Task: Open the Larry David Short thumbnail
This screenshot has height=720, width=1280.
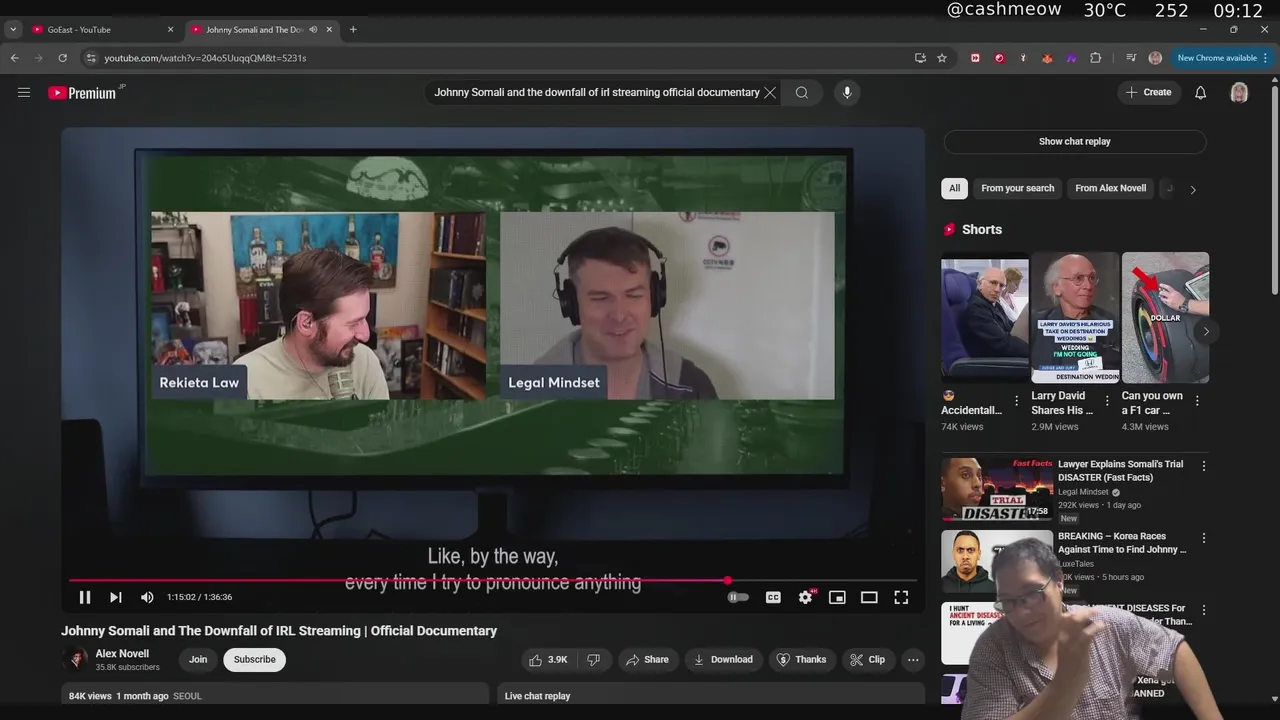Action: [1075, 318]
